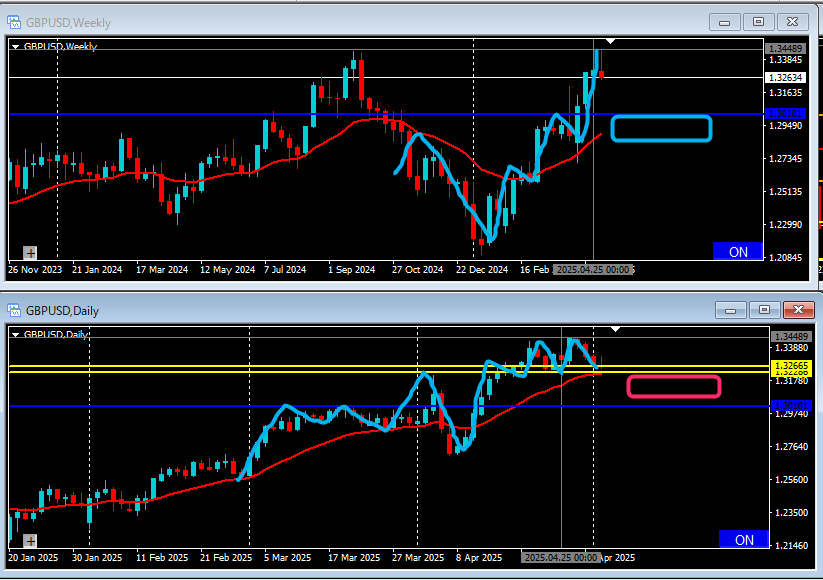This screenshot has width=823, height=580.
Task: Maximize the GBPUSD,Weekly window
Action: [x=758, y=22]
